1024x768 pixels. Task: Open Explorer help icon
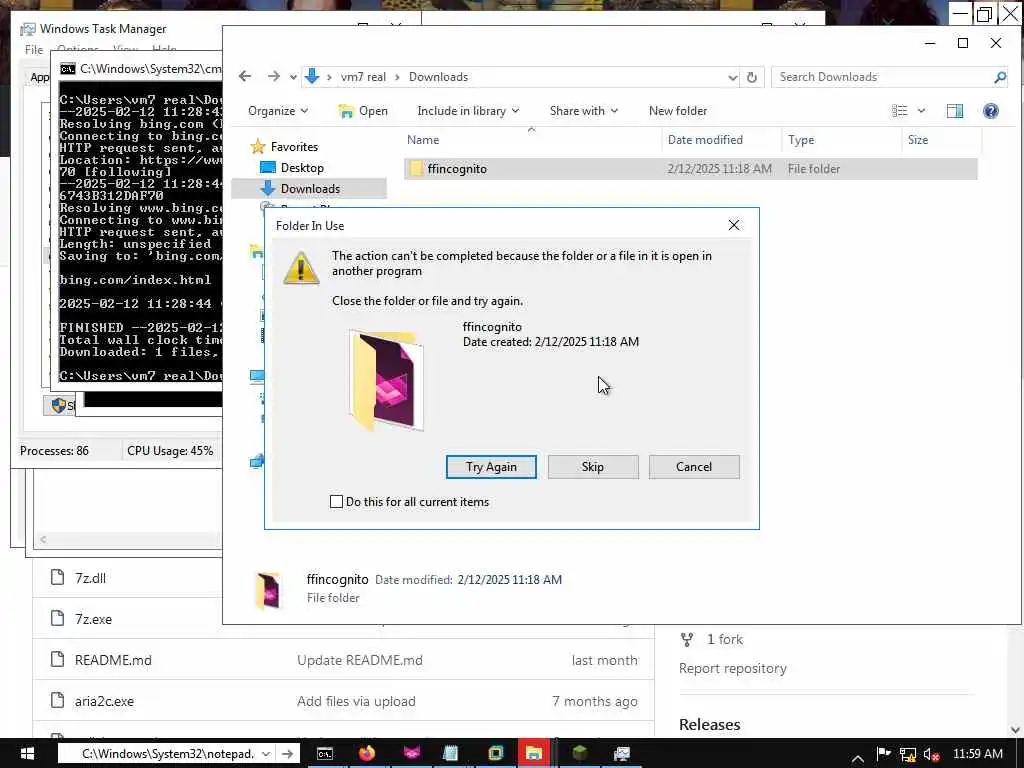point(991,111)
